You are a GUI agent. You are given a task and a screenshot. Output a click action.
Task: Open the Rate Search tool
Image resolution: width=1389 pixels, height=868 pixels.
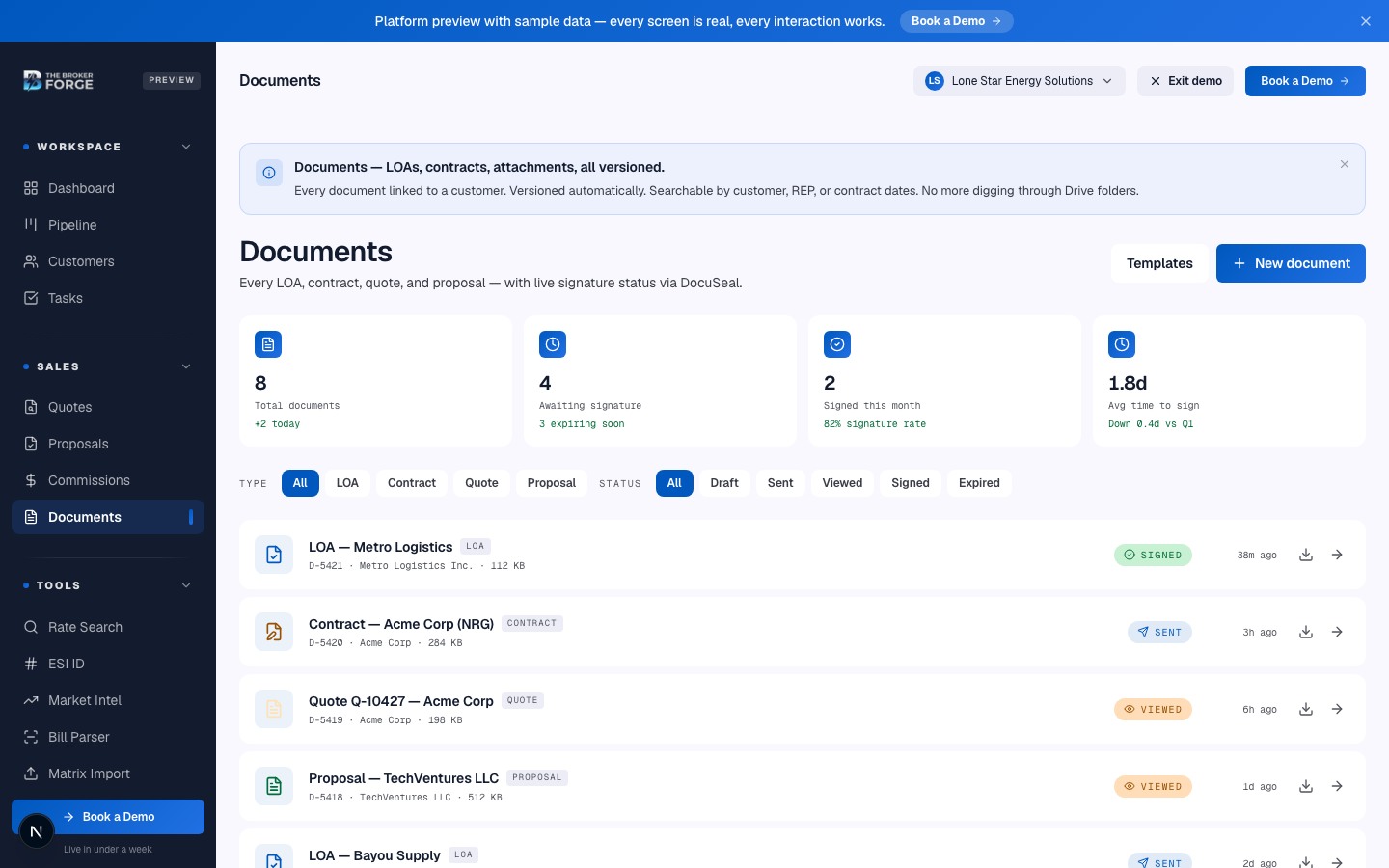108,627
